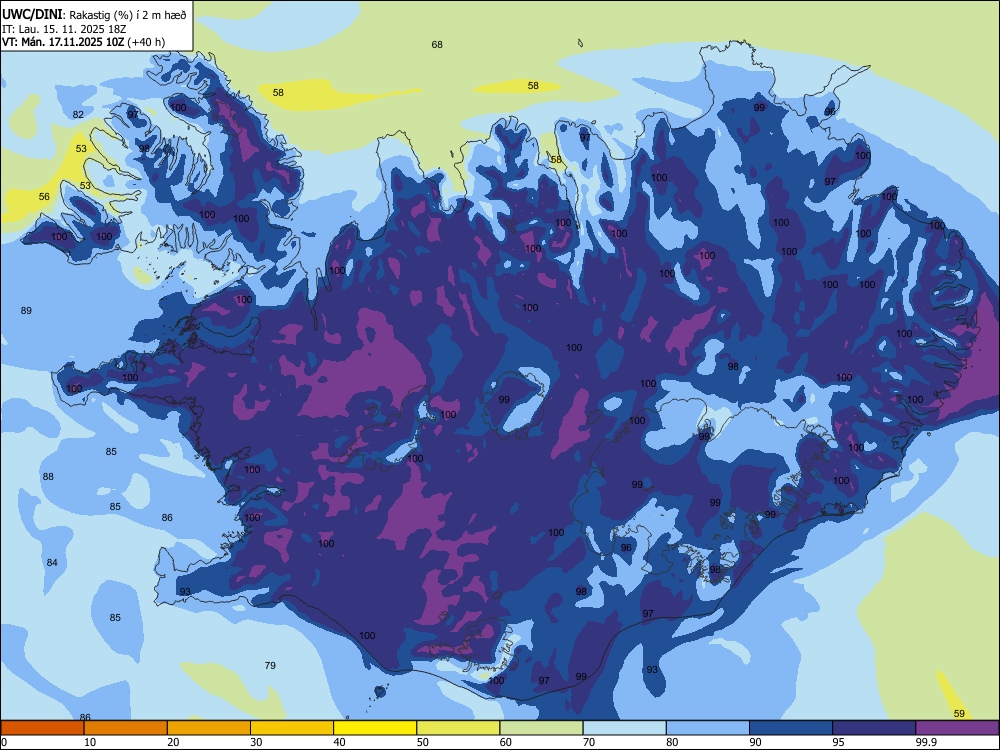Click the 'VT: Mán. 17.11.2025 10Z' line
This screenshot has height=750, width=1000.
coord(63,42)
